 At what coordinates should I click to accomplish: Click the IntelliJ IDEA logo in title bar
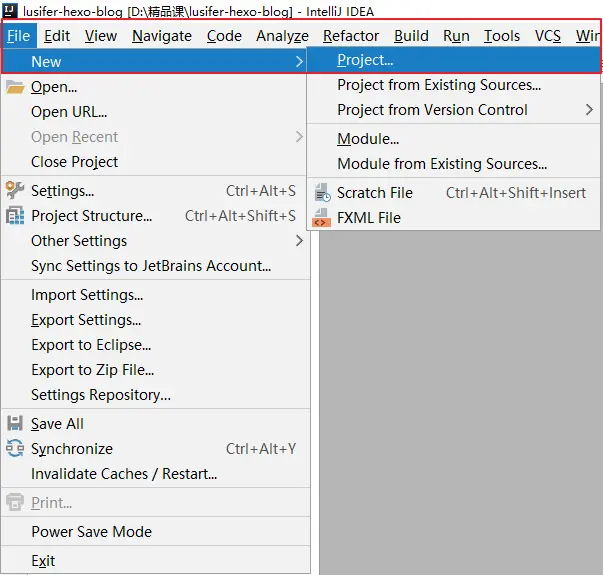coord(10,10)
